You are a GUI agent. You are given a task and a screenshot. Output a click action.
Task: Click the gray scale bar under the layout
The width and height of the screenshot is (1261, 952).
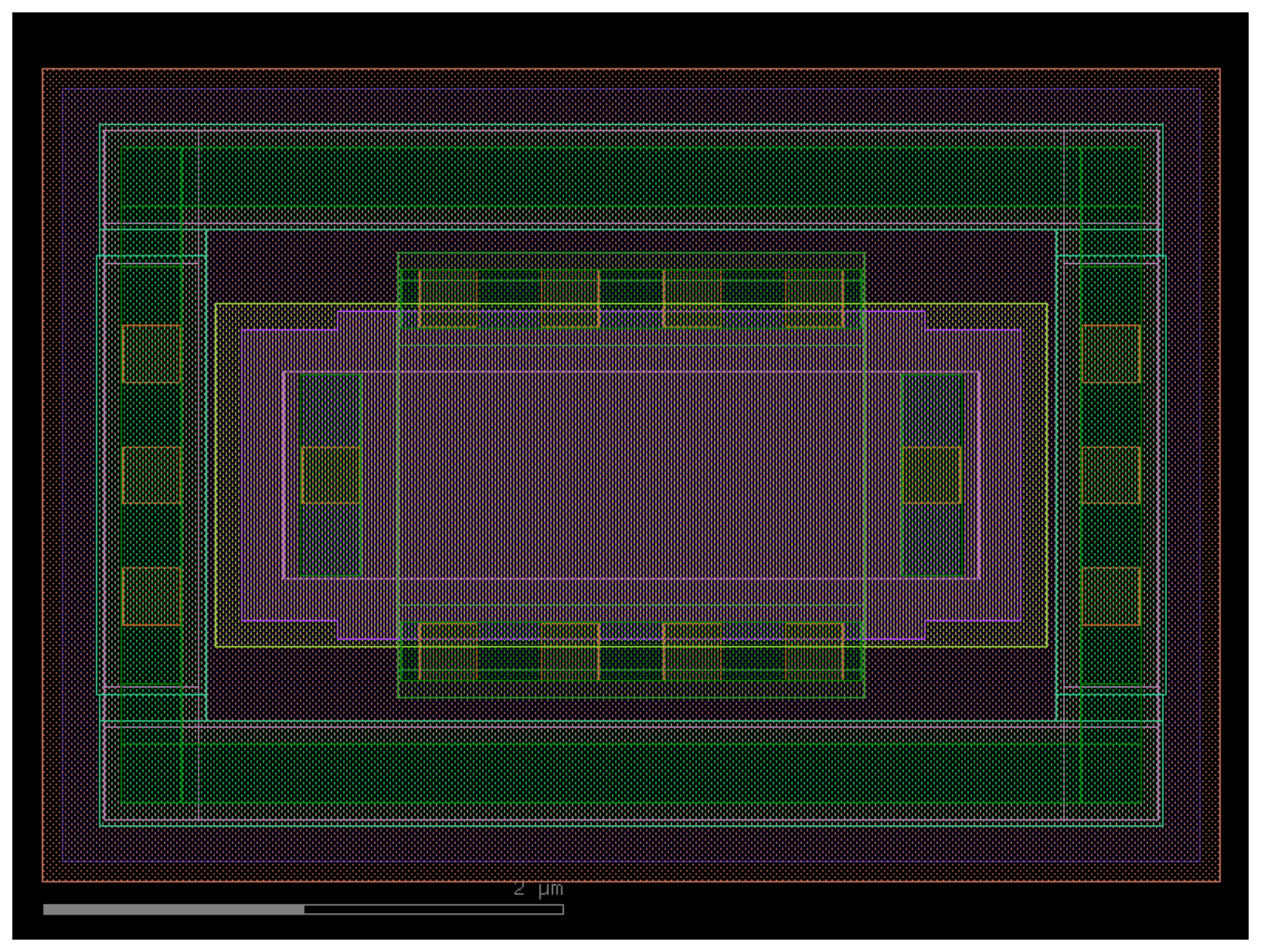pyautogui.click(x=303, y=909)
